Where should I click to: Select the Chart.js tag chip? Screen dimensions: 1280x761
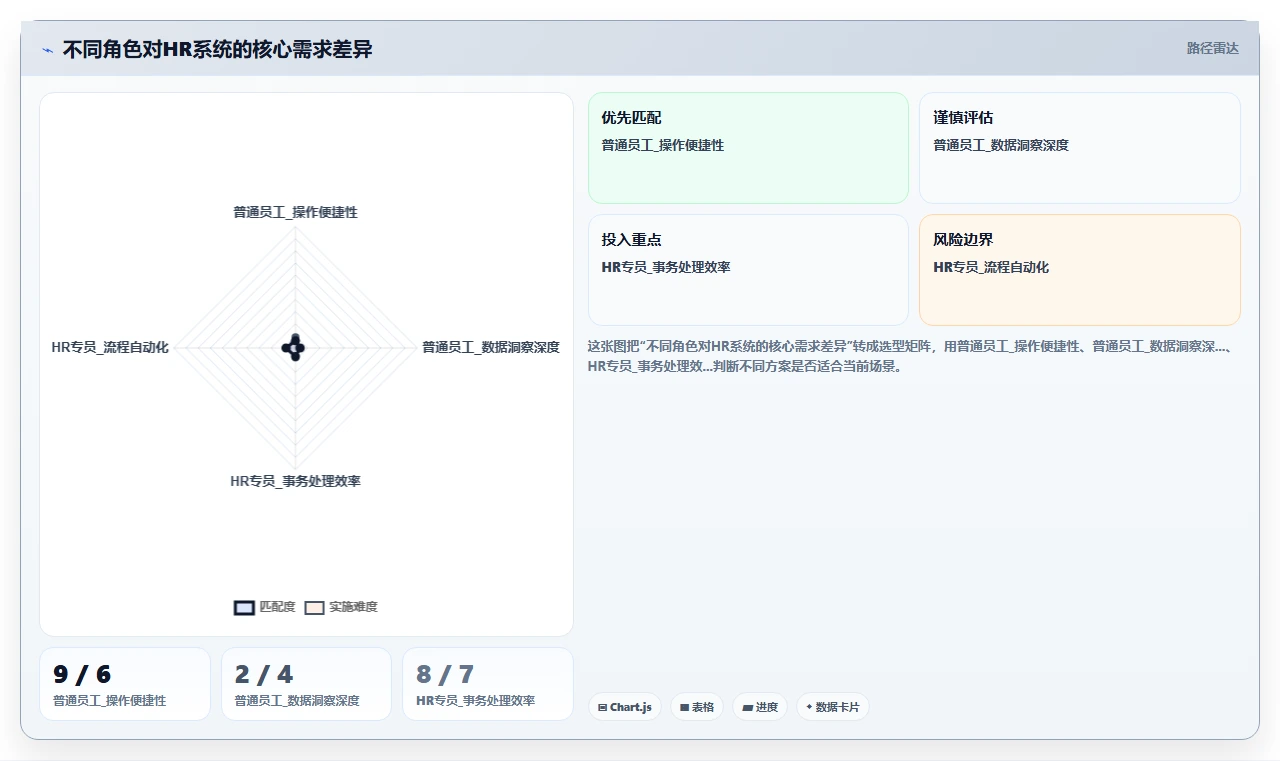[x=625, y=707]
